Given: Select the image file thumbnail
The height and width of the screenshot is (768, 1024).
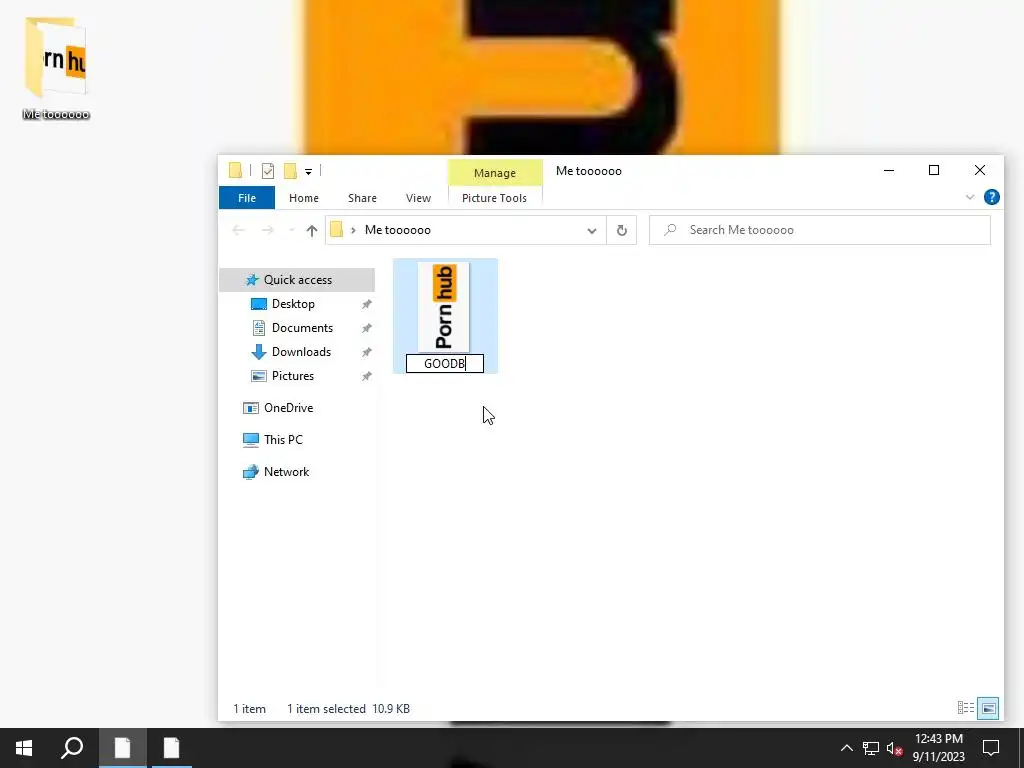Looking at the screenshot, I should (443, 307).
